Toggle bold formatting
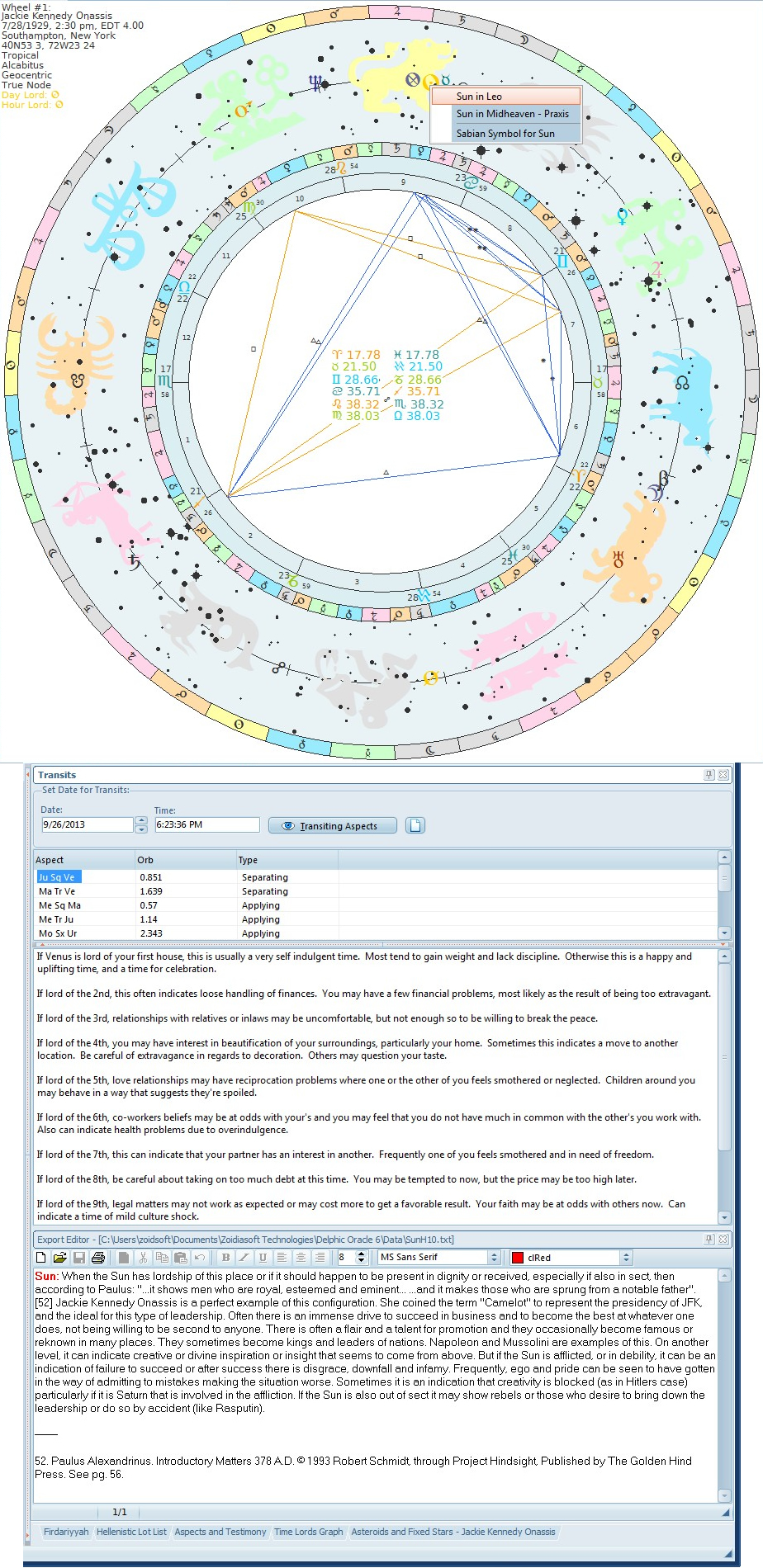Screen dimensions: 763x1568 [x=225, y=1258]
